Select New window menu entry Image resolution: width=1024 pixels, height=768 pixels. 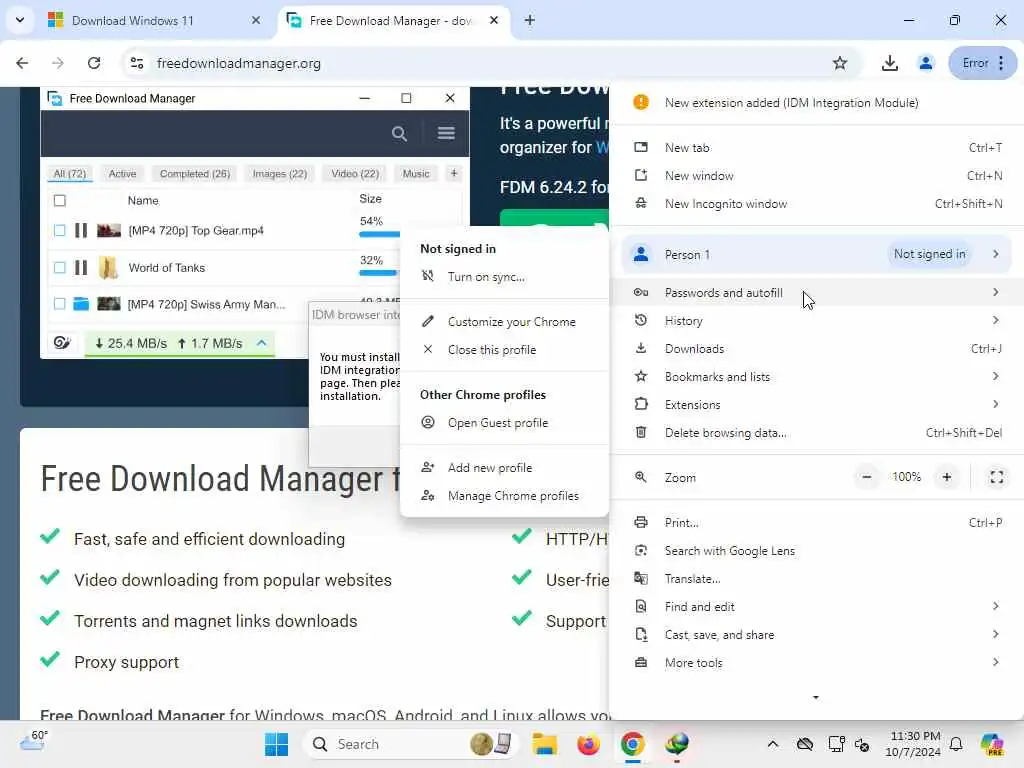coord(817,176)
